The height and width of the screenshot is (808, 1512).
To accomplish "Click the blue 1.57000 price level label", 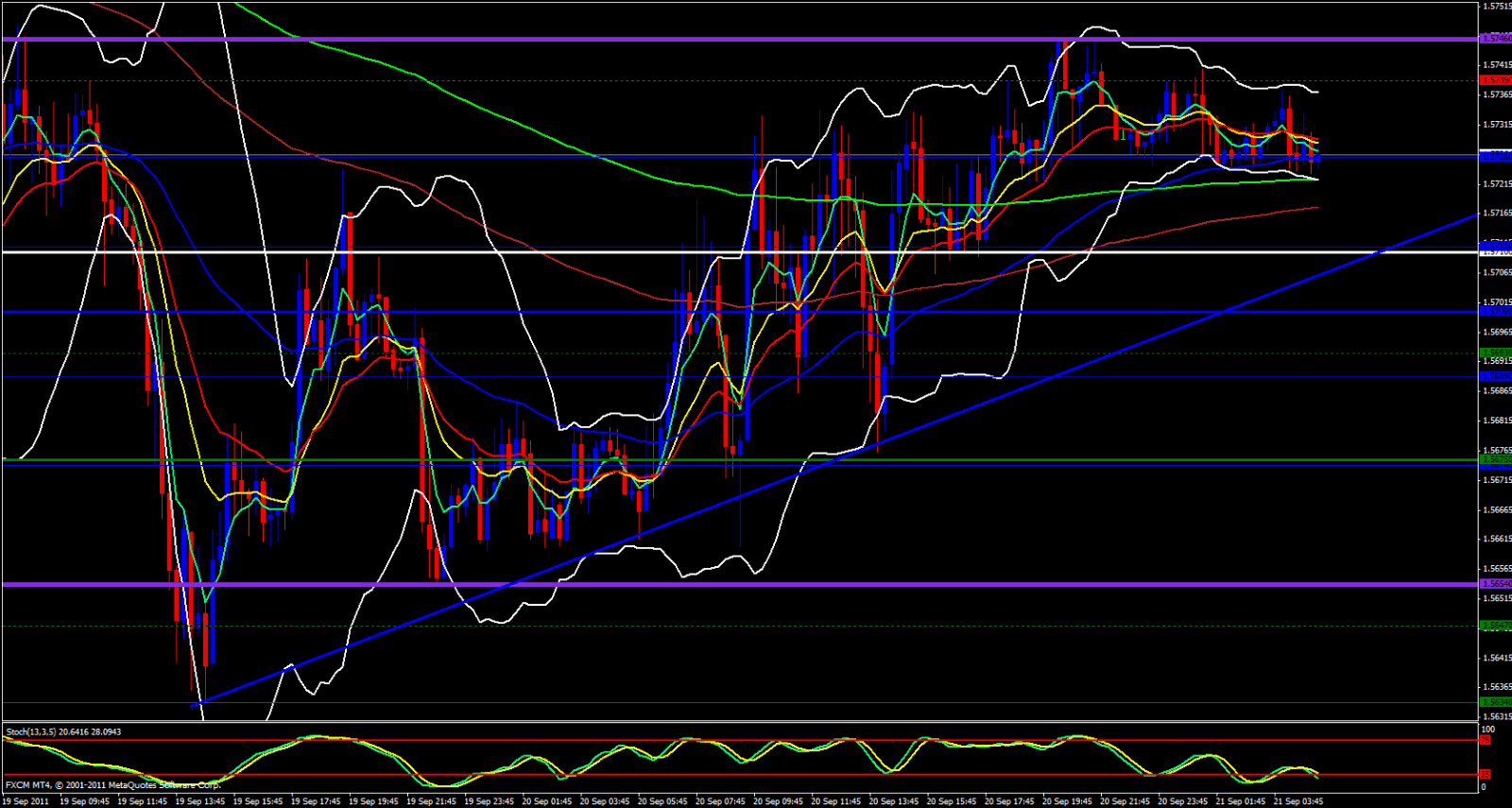I will [1495, 311].
